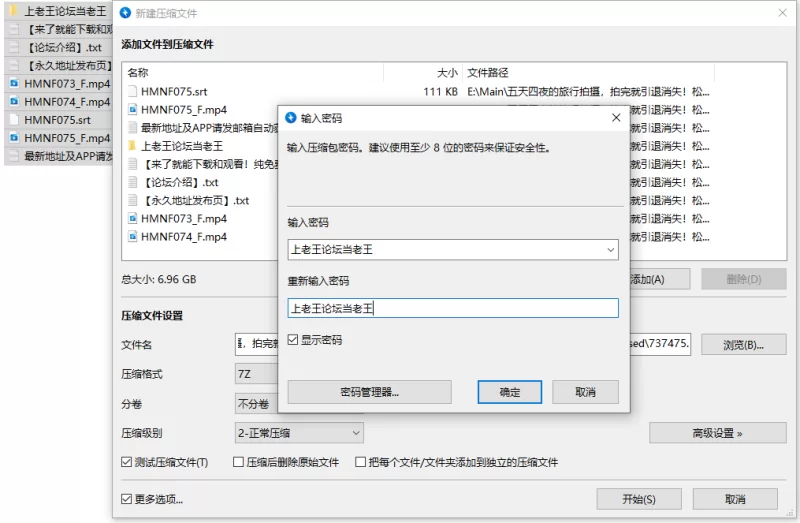Click the Bandizip logo in the 新建压缩文件 window title
Screen dimensions: 800x523
[126, 13]
